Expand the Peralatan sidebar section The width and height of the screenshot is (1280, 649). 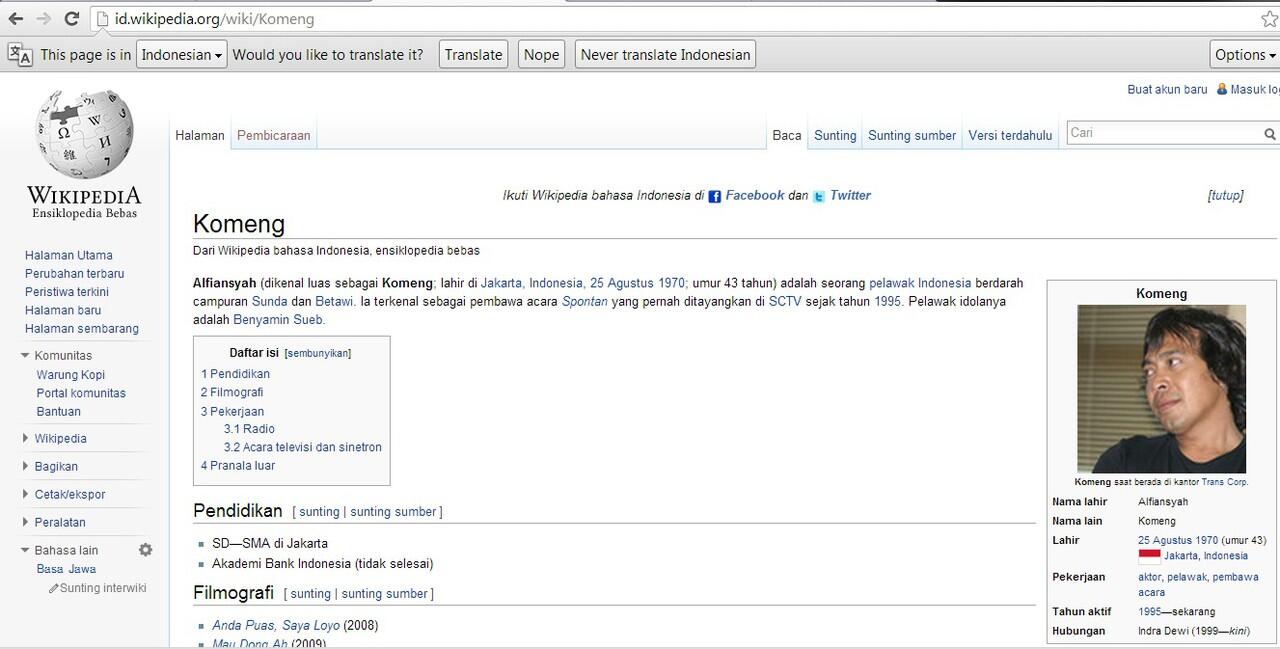tap(26, 522)
